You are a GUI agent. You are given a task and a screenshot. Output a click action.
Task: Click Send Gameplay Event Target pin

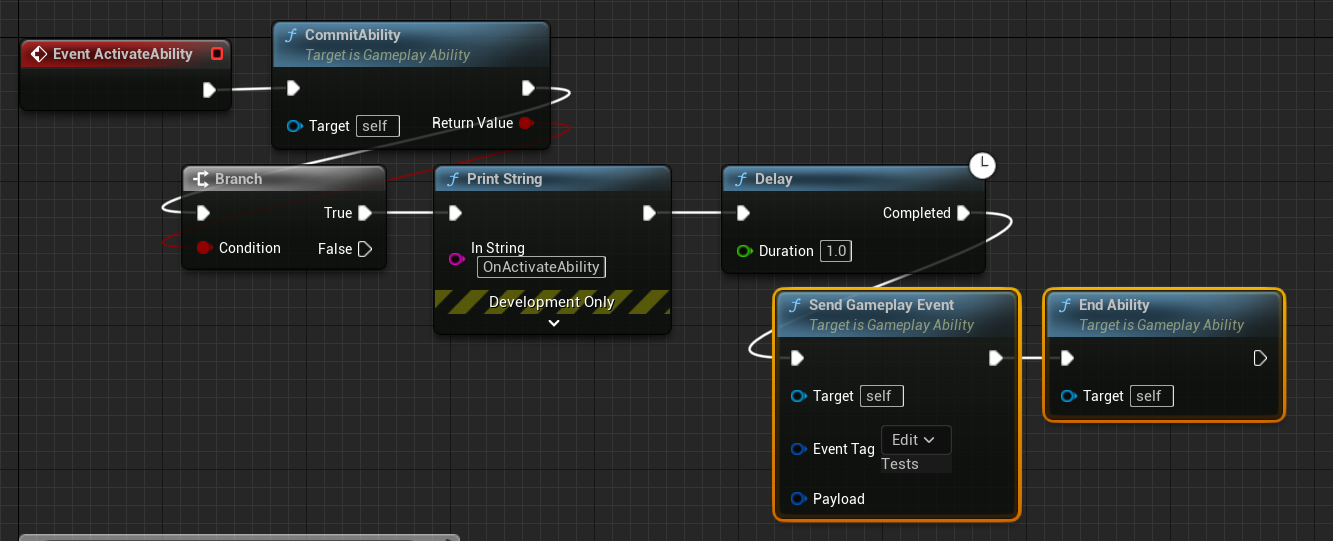point(798,396)
